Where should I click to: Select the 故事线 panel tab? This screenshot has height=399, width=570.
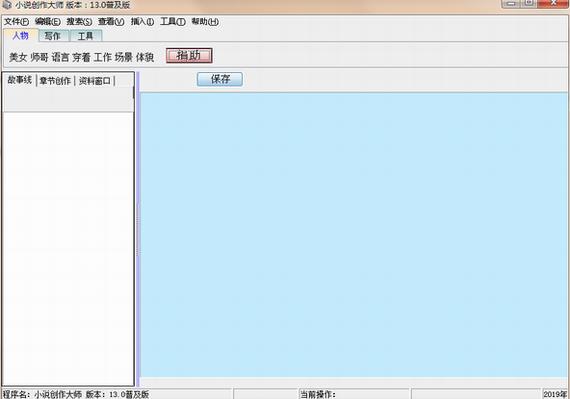[20, 80]
